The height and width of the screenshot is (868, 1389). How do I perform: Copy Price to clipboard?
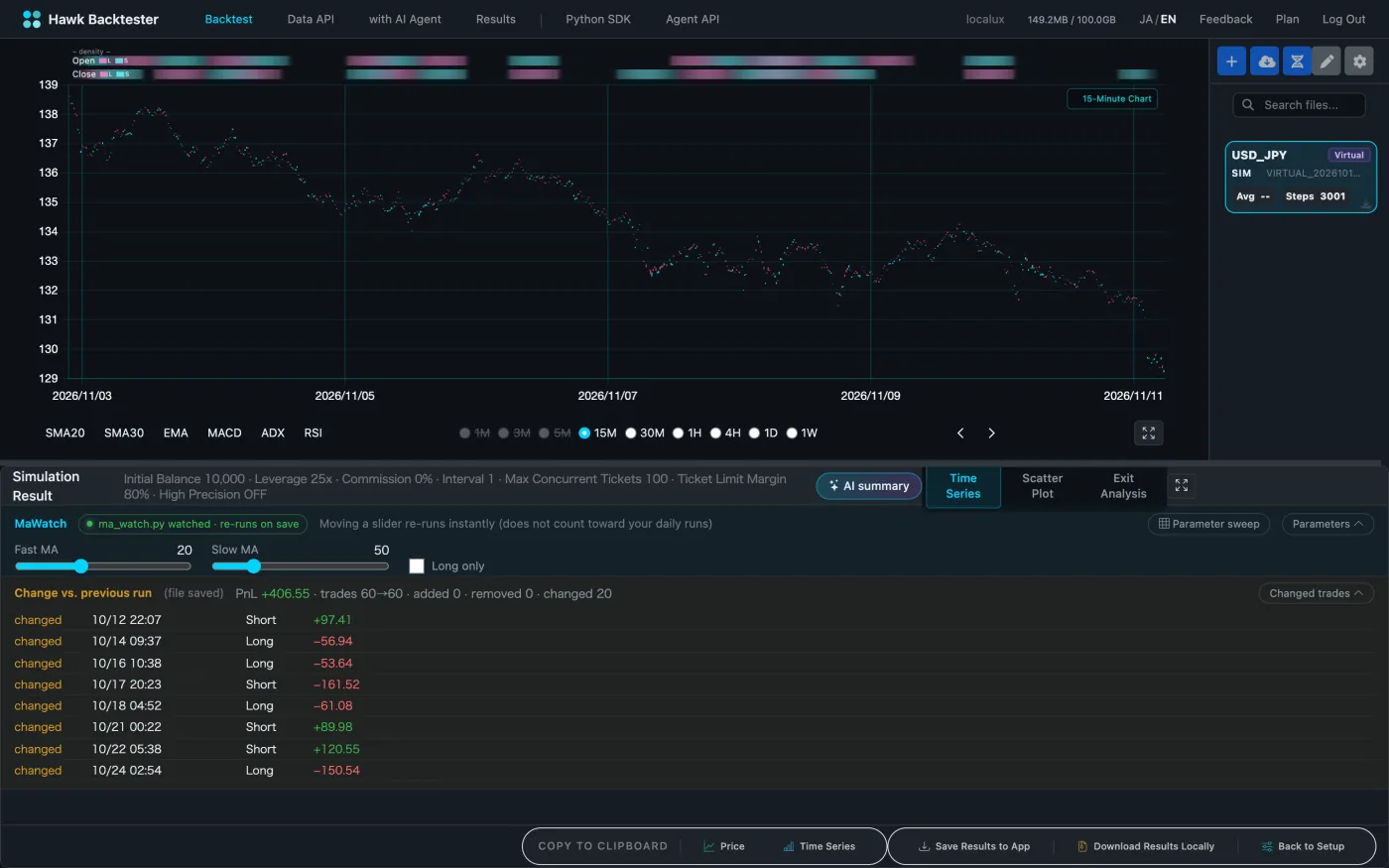pos(724,846)
